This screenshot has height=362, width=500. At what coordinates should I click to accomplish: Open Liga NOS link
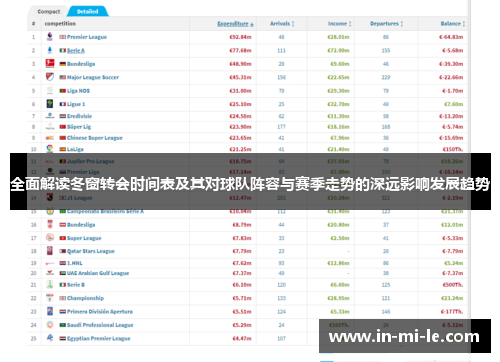(x=78, y=91)
